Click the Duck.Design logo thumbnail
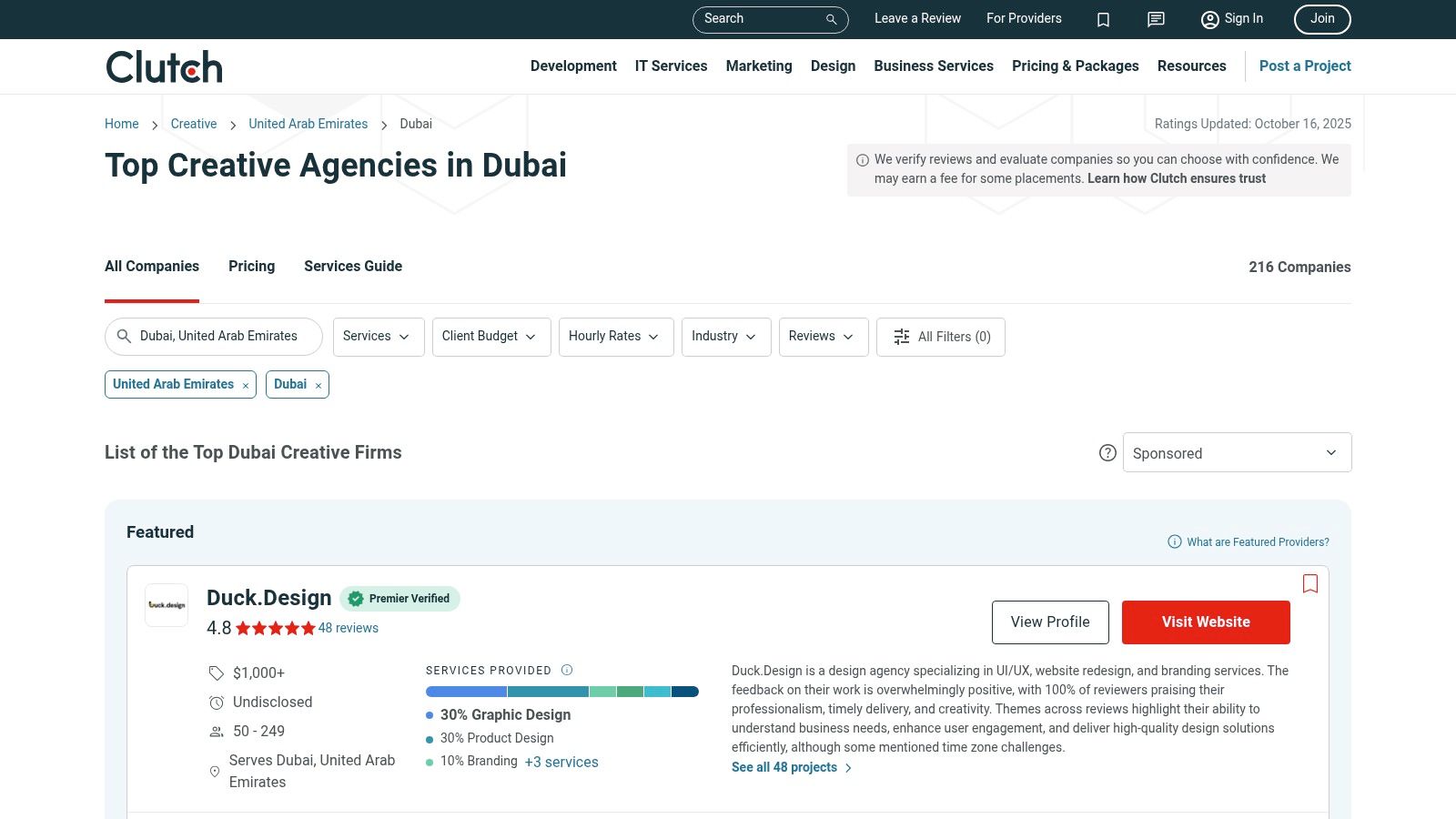1456x819 pixels. (x=167, y=605)
